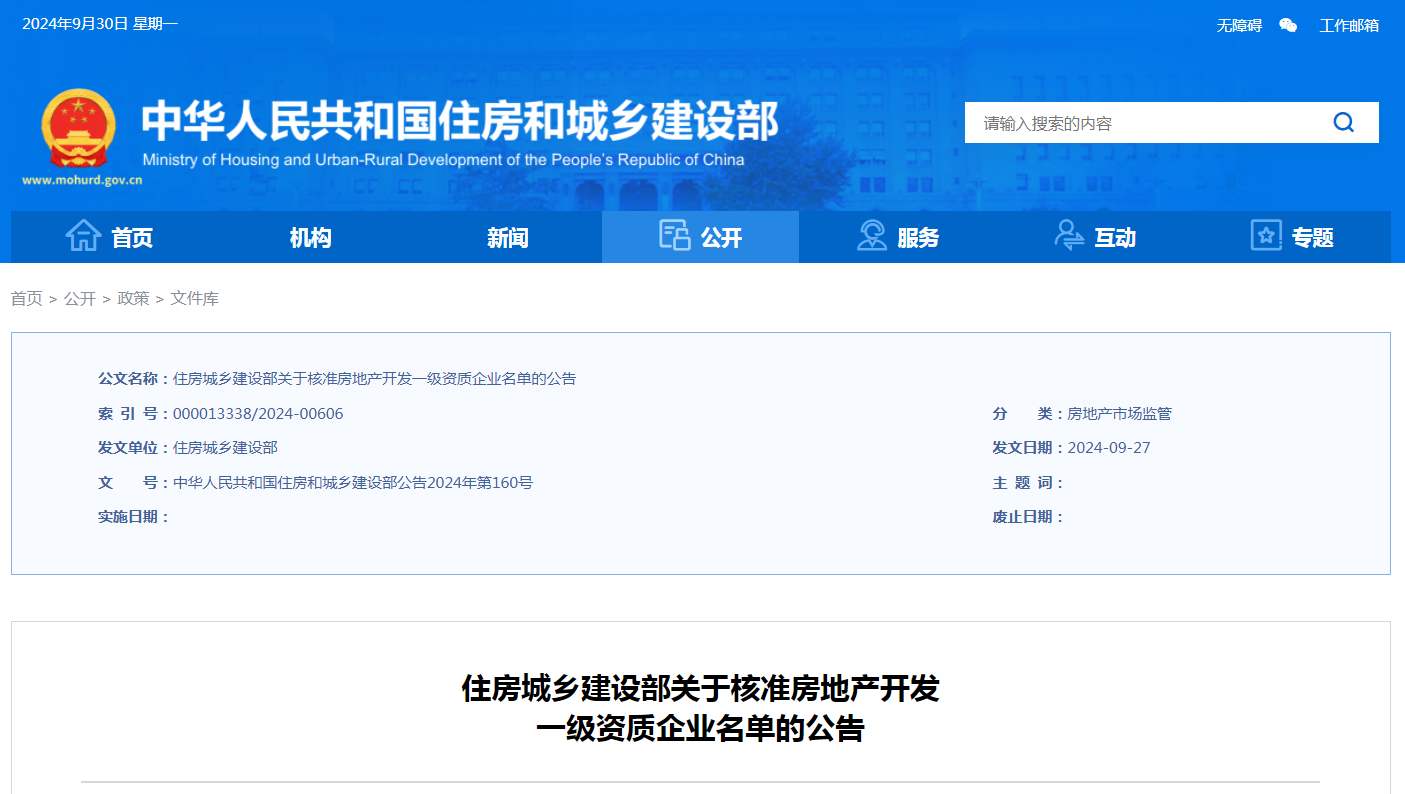Image resolution: width=1405 pixels, height=794 pixels.
Task: Click the document icon on the 公开 tab
Action: coord(674,236)
